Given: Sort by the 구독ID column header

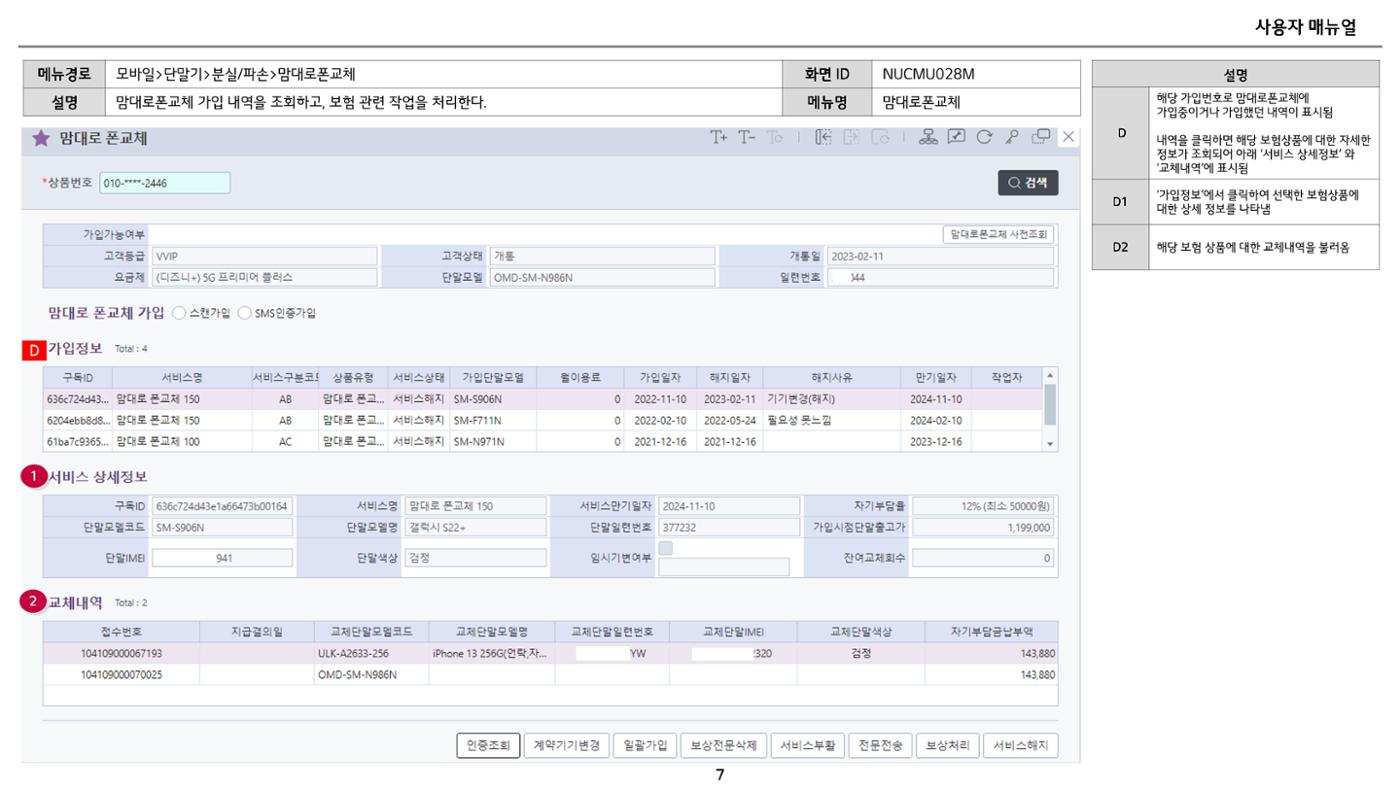Looking at the screenshot, I should pyautogui.click(x=77, y=377).
